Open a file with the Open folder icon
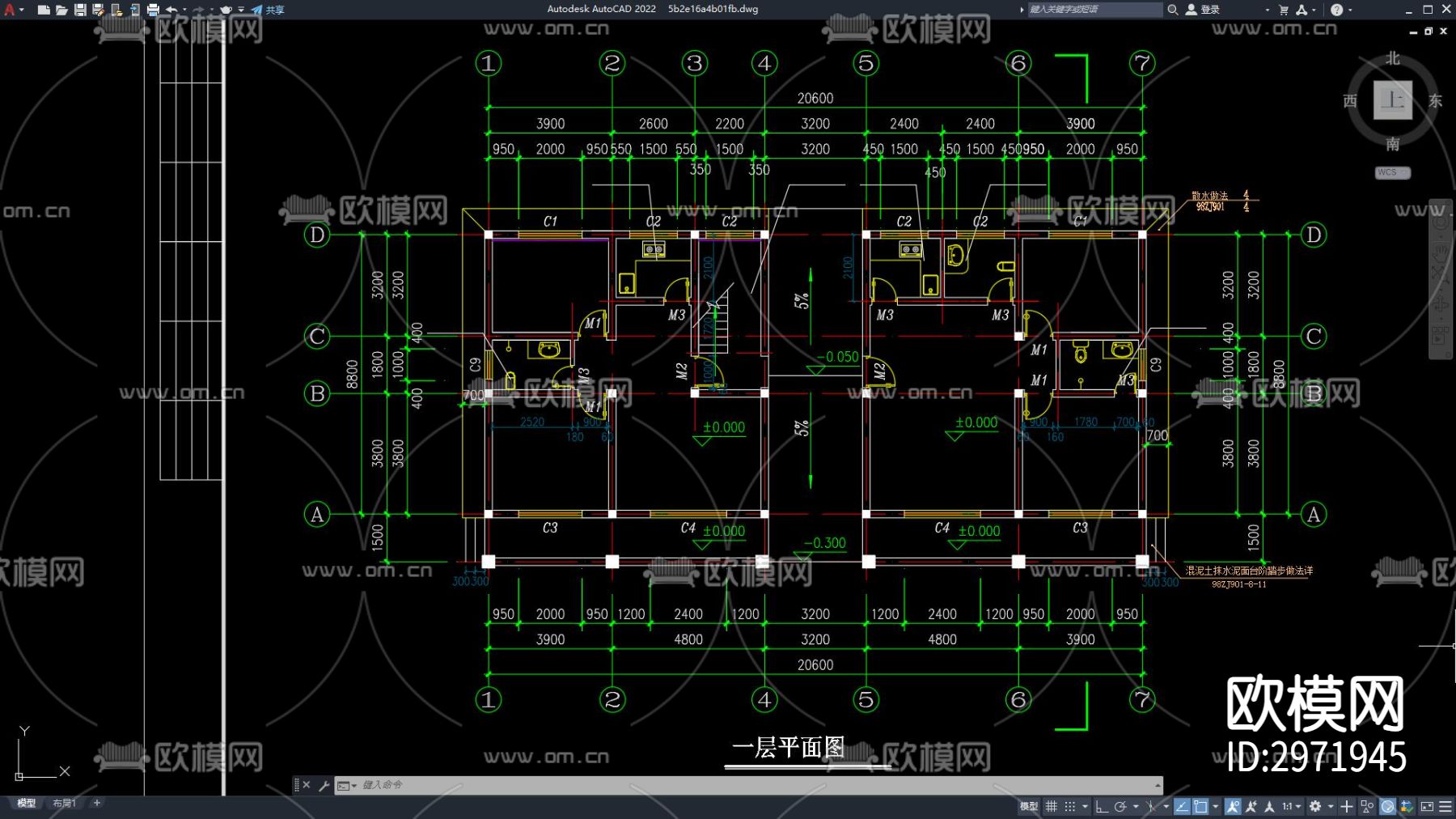The image size is (1456, 819). 62,9
